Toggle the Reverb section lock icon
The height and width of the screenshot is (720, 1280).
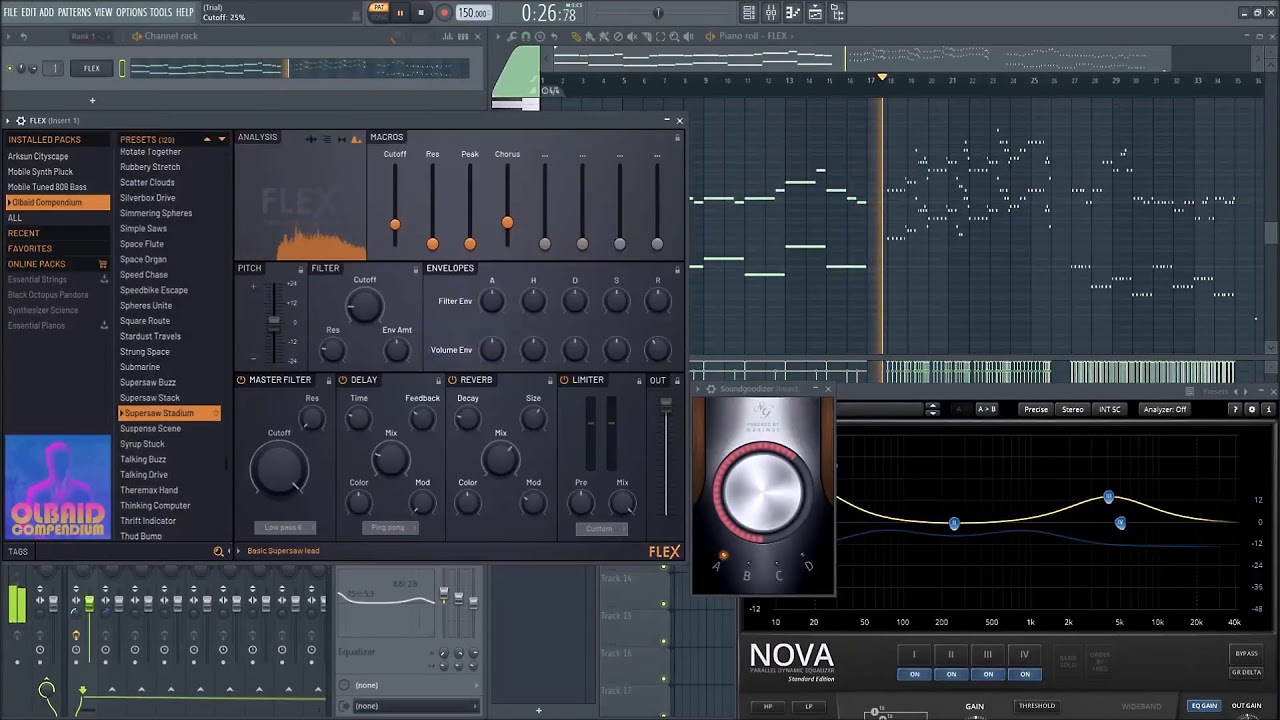click(x=549, y=381)
